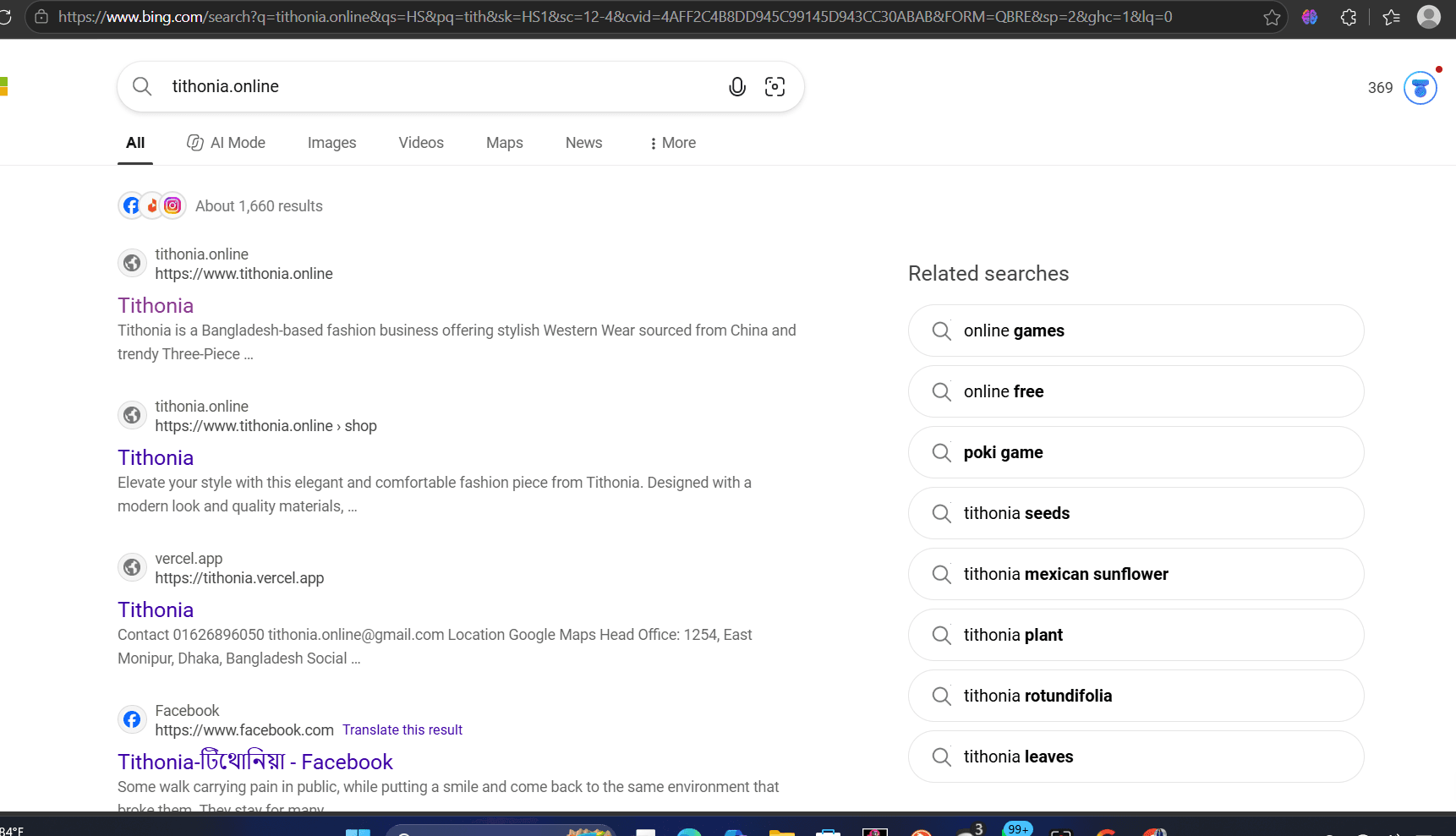The image size is (1456, 836).
Task: Click the site info lock icon
Action: (41, 17)
